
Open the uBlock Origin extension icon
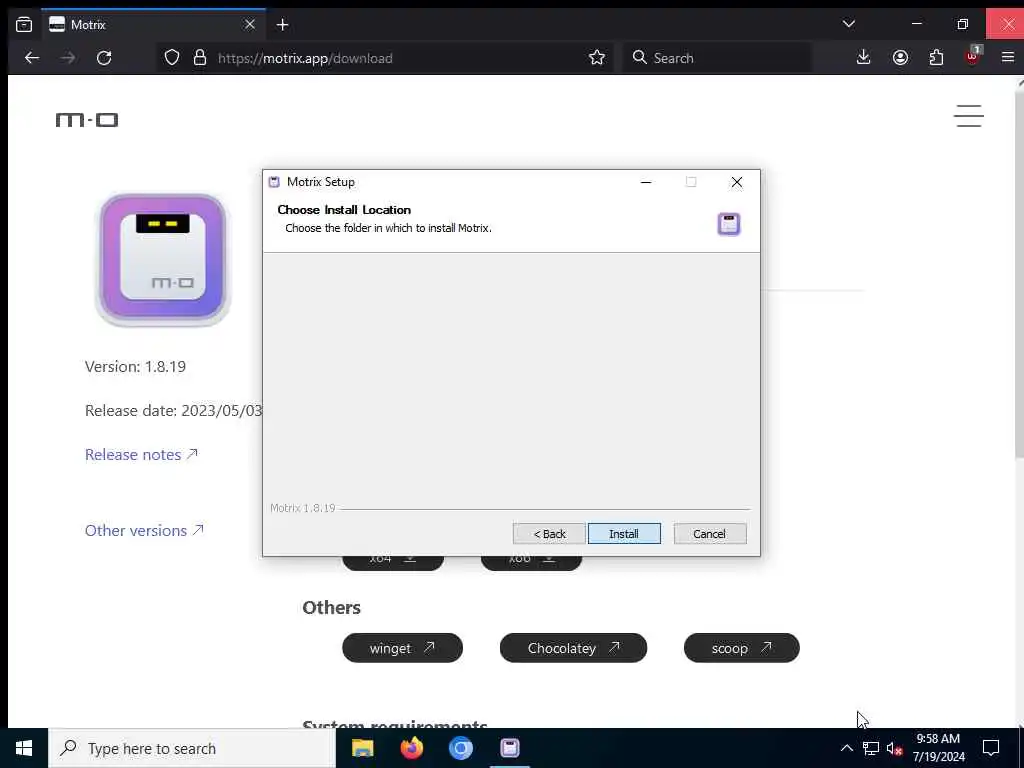point(972,56)
